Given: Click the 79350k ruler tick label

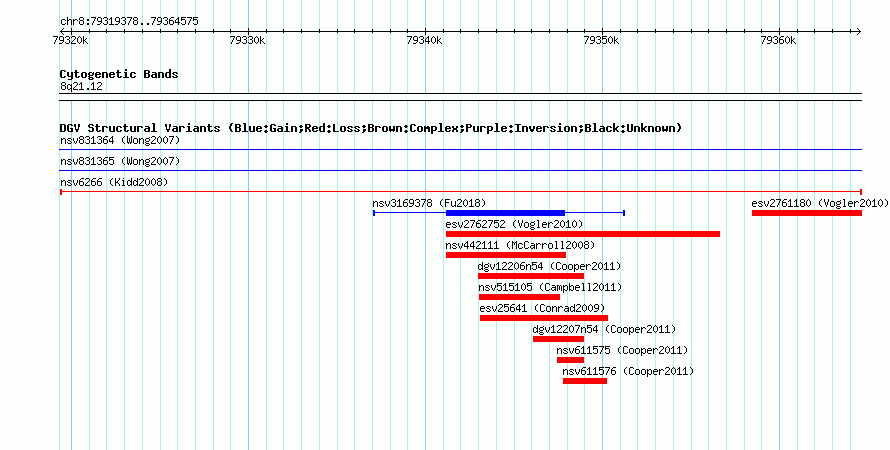Looking at the screenshot, I should pos(602,40).
